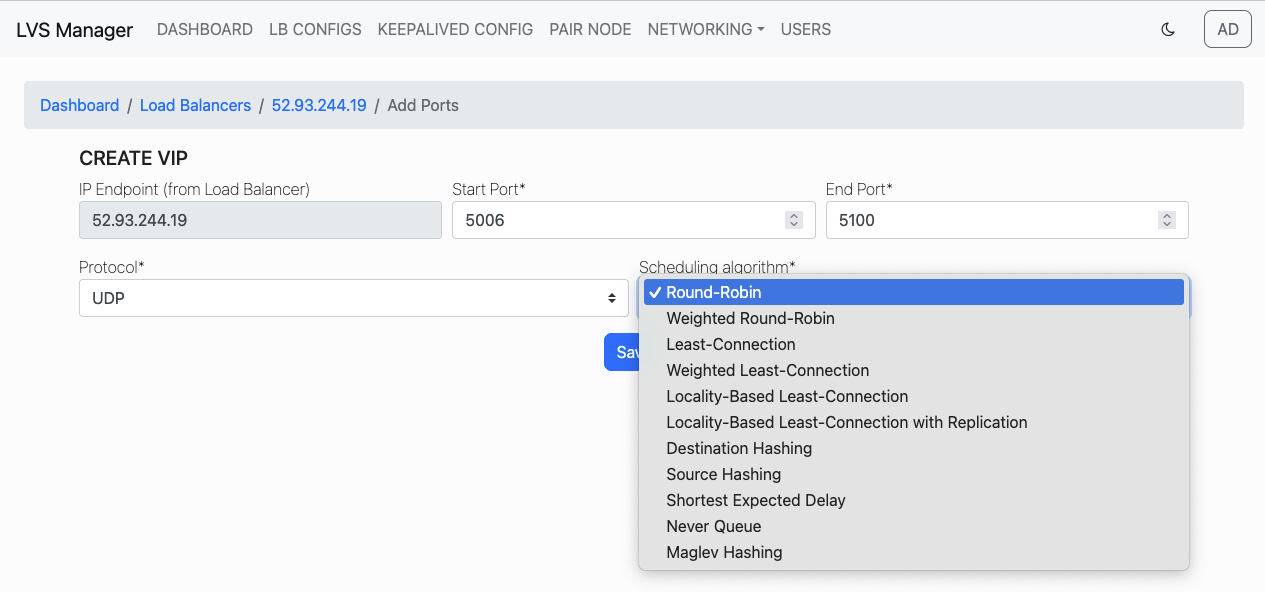
Task: Toggle dark mode moon icon
Action: click(x=1167, y=29)
